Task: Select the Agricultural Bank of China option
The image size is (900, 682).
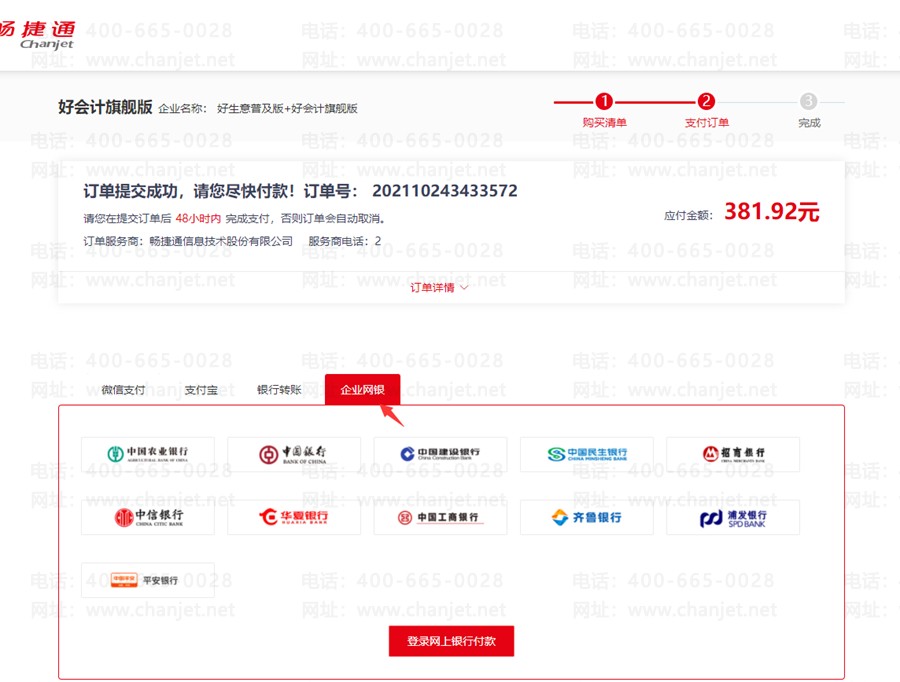Action: point(148,454)
